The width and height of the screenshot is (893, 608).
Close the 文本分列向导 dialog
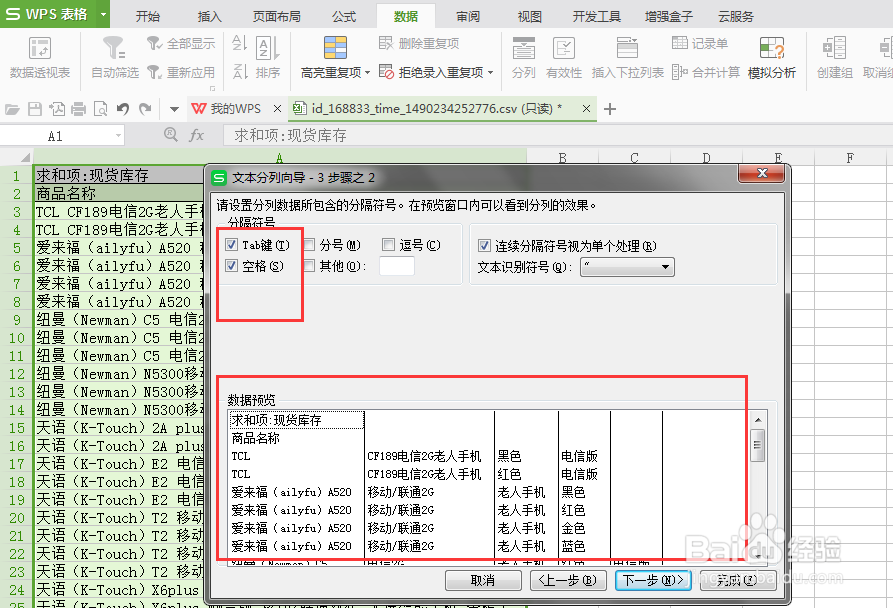[763, 173]
